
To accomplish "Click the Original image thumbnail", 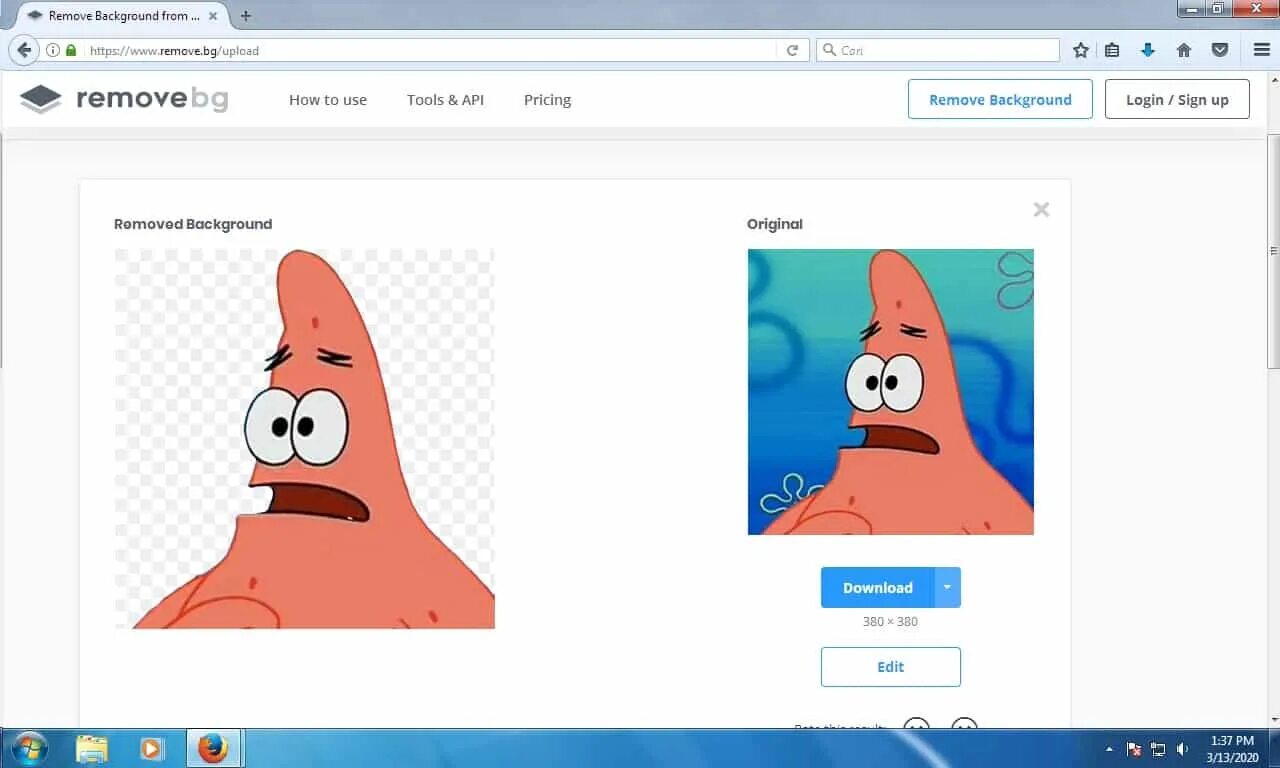I will pos(891,392).
